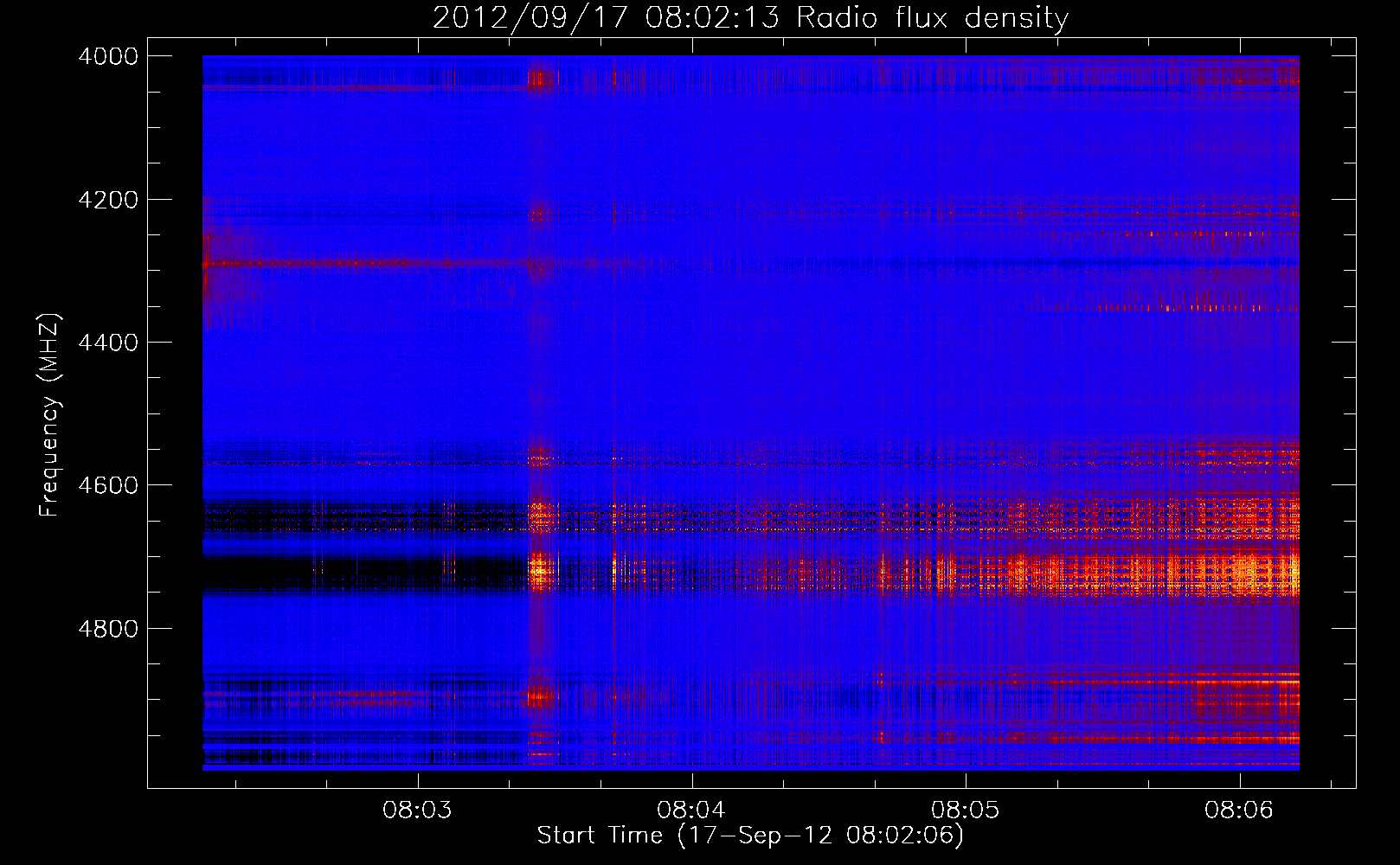Click the 08:06 time tick label
The height and width of the screenshot is (865, 1400).
tap(1239, 810)
